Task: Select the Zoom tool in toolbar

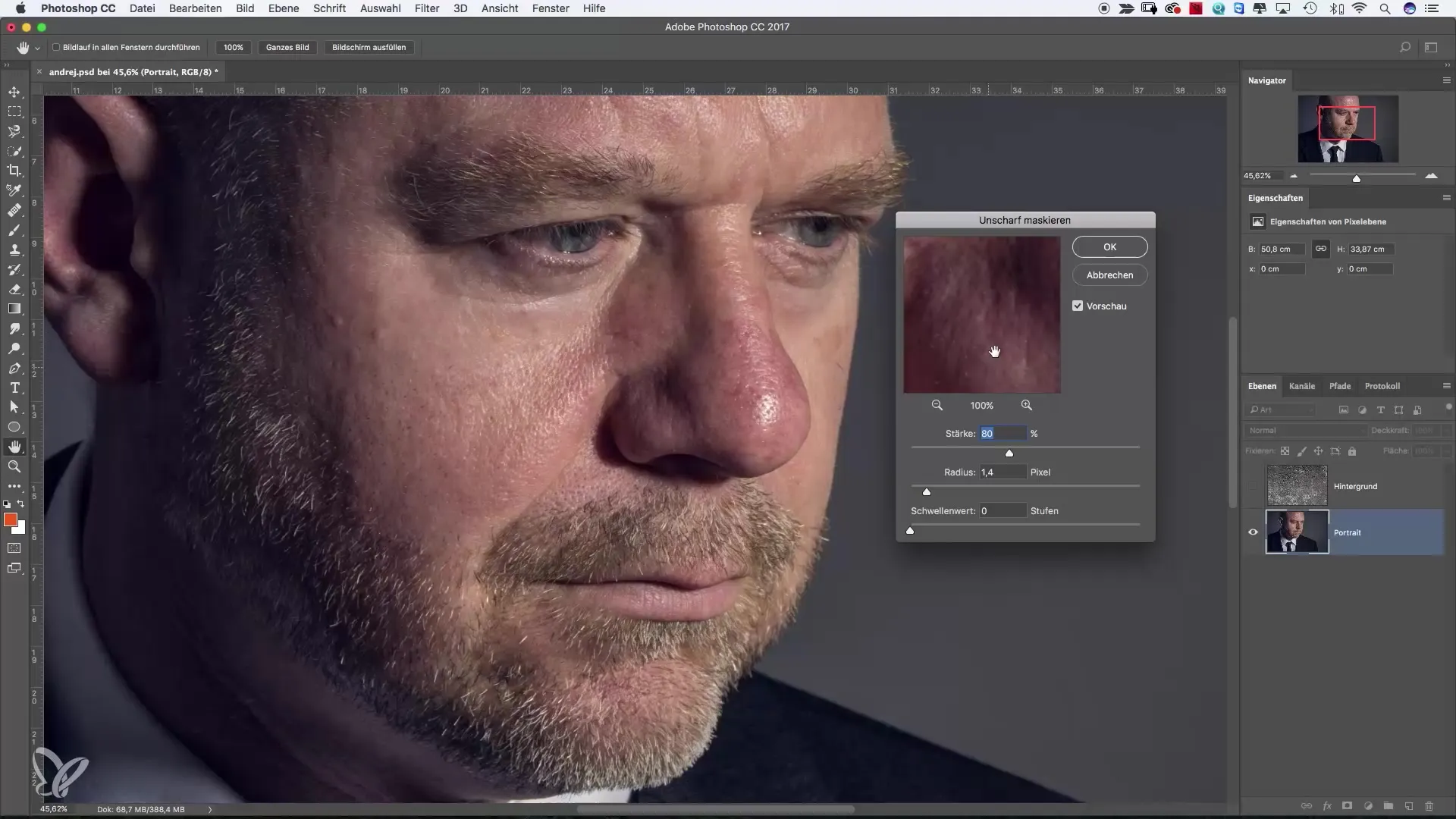Action: (14, 466)
